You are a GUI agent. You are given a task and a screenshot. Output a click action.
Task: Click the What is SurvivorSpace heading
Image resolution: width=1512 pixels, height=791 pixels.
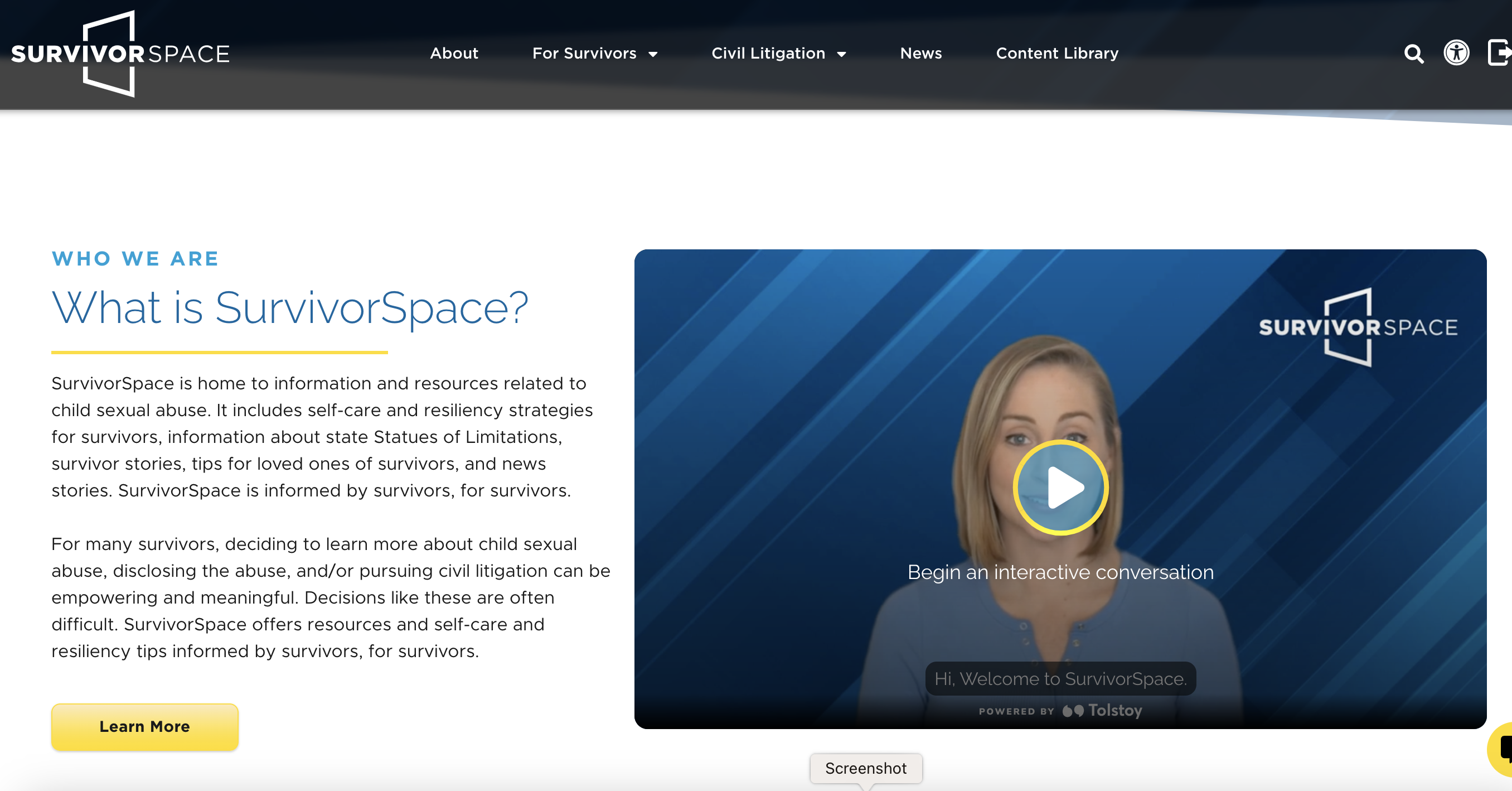click(289, 308)
